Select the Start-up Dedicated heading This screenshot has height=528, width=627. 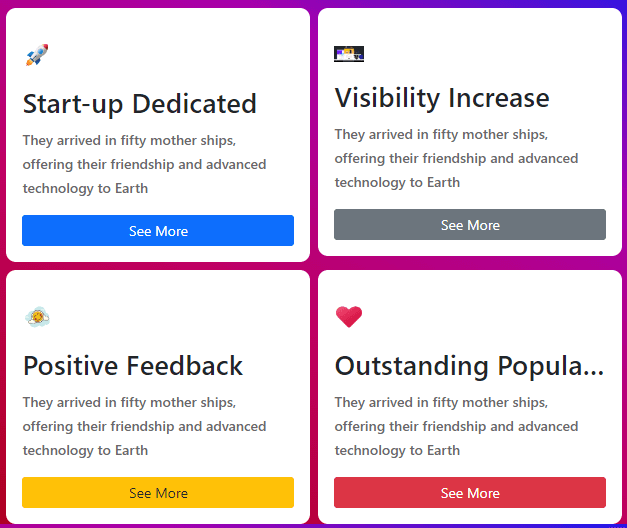click(x=140, y=104)
